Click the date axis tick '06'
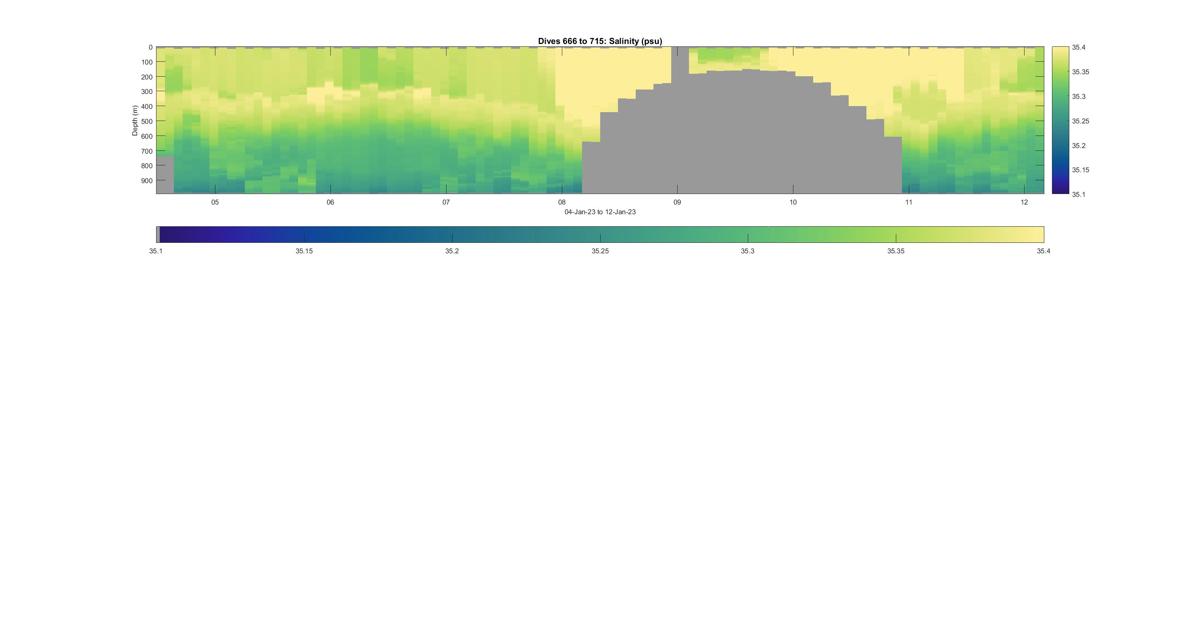This screenshot has width=1200, height=622. coord(330,202)
